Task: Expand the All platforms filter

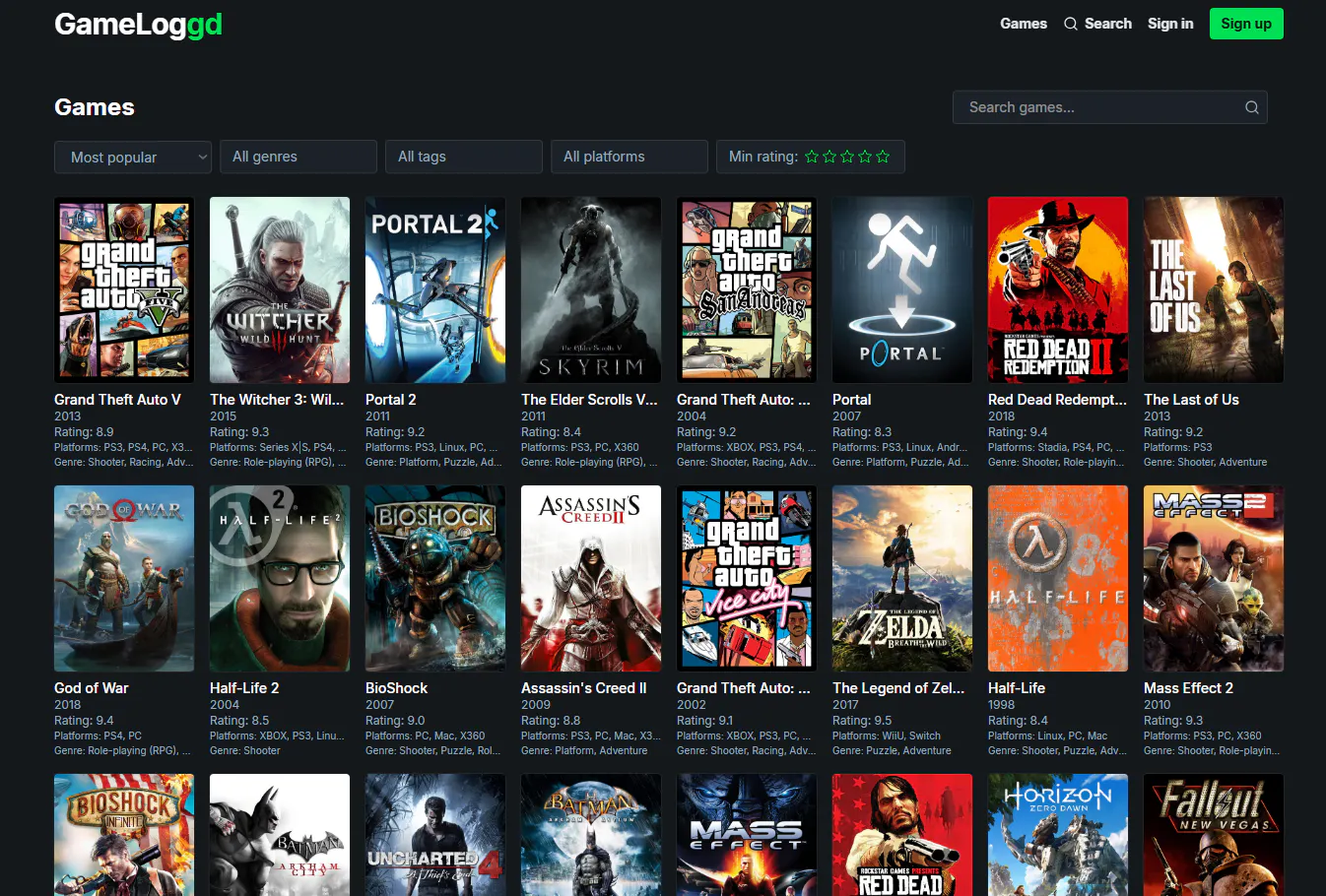Action: tap(630, 157)
